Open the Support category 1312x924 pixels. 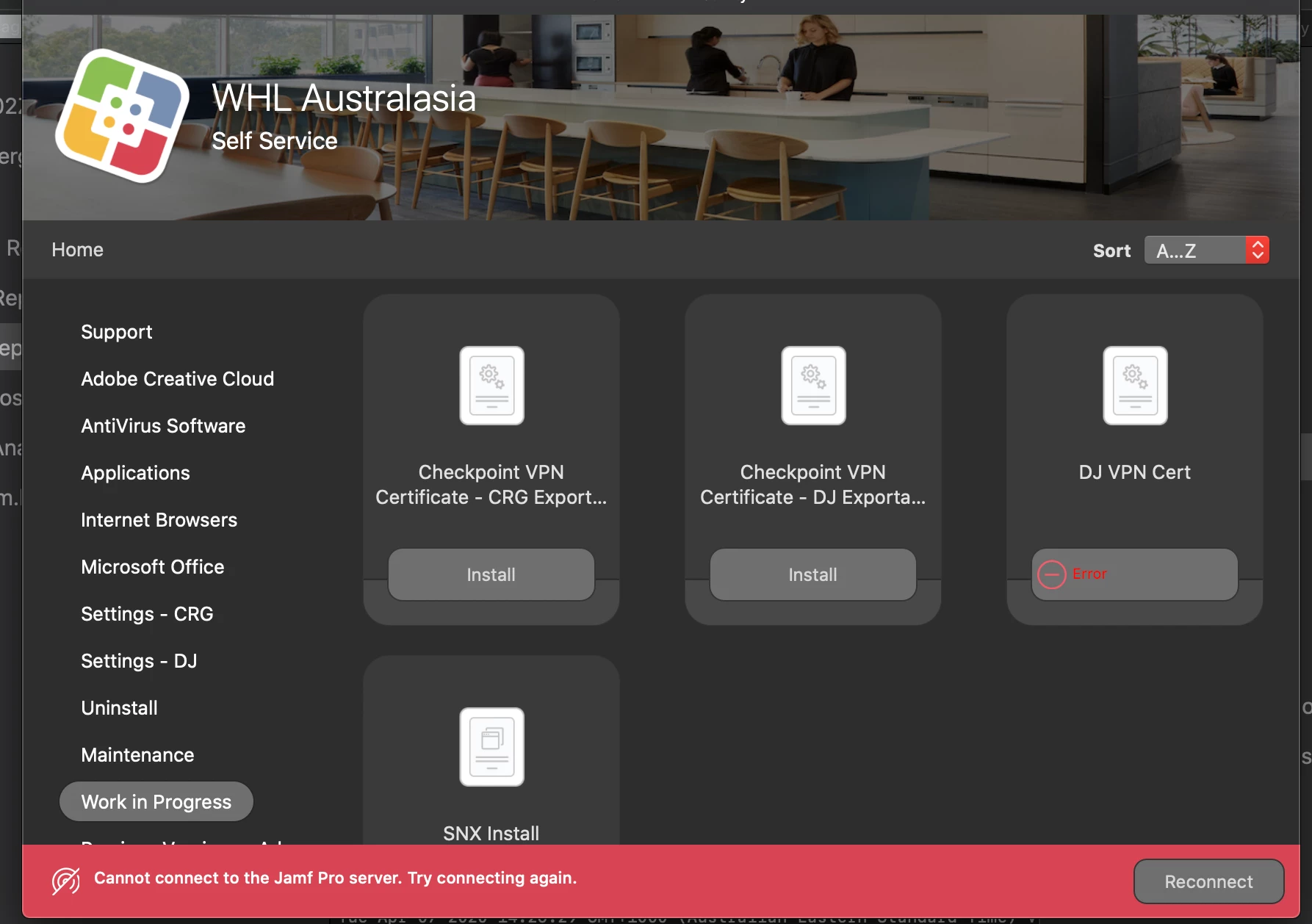point(117,332)
